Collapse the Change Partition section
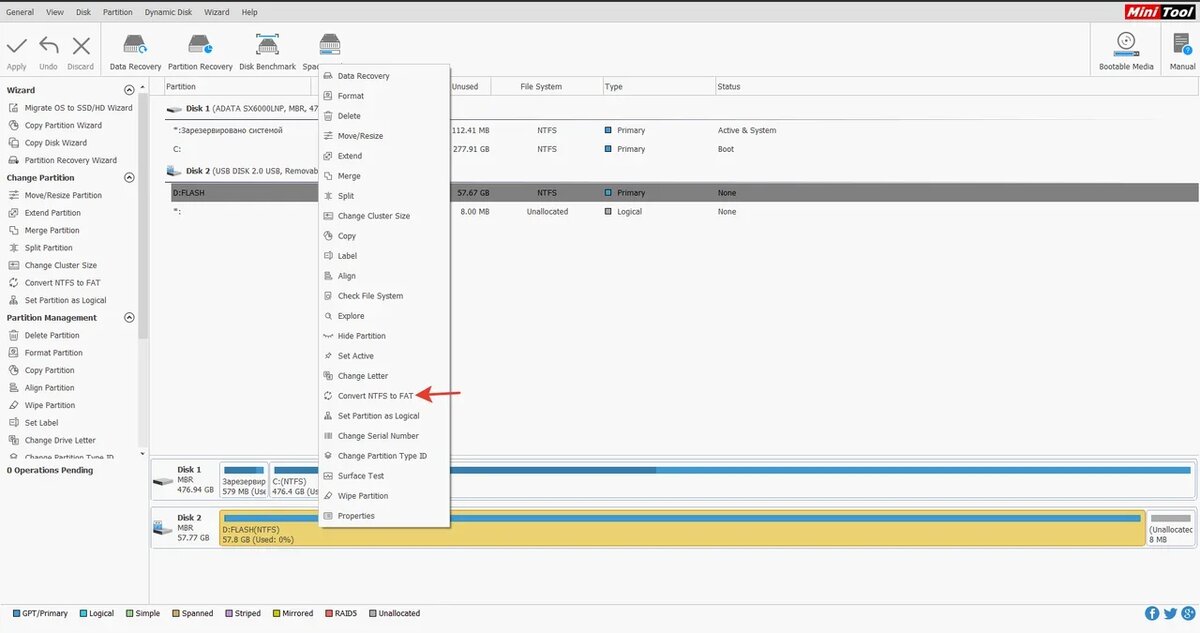 click(128, 178)
